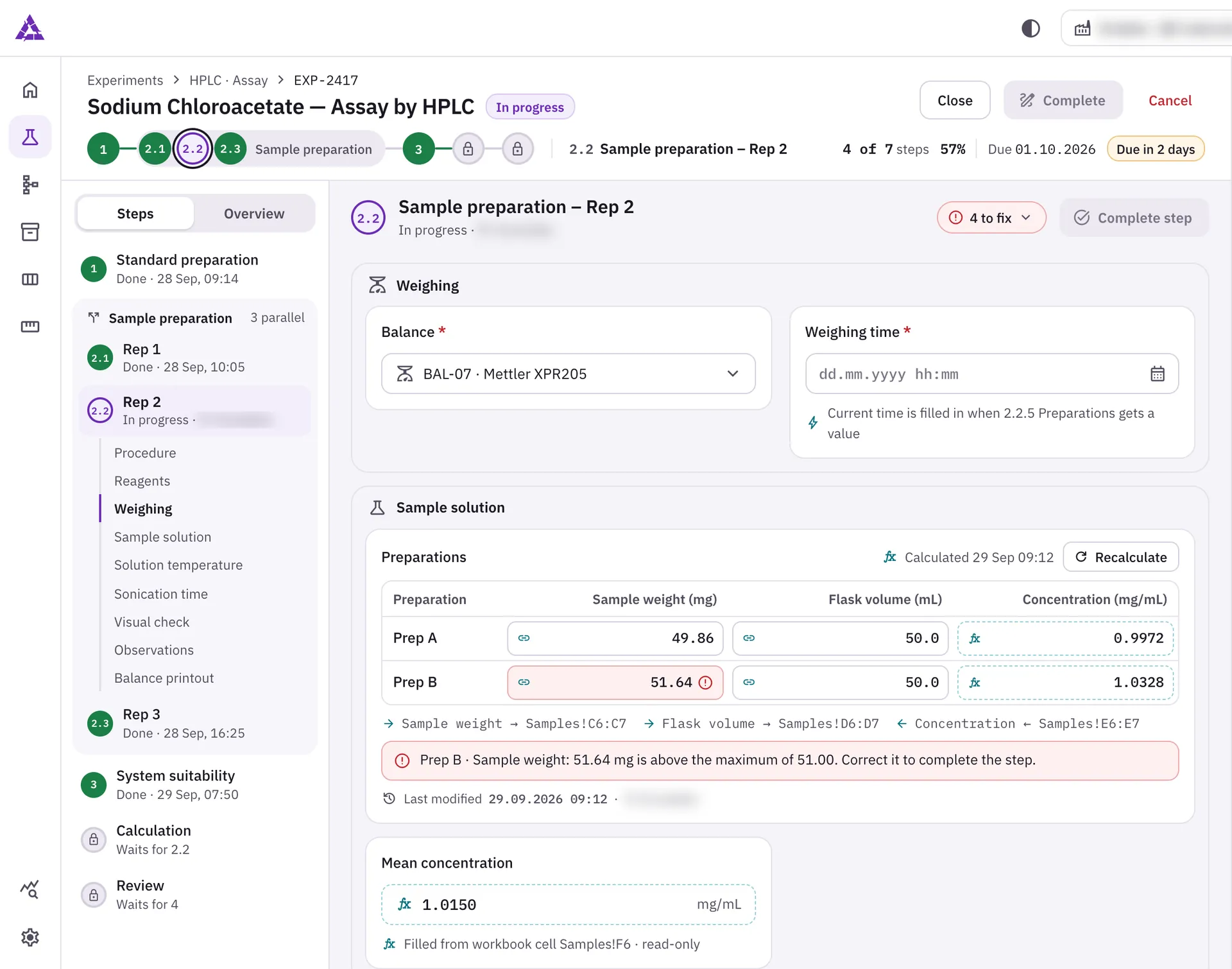Click link icon in Prep A sample weight

[x=524, y=638]
